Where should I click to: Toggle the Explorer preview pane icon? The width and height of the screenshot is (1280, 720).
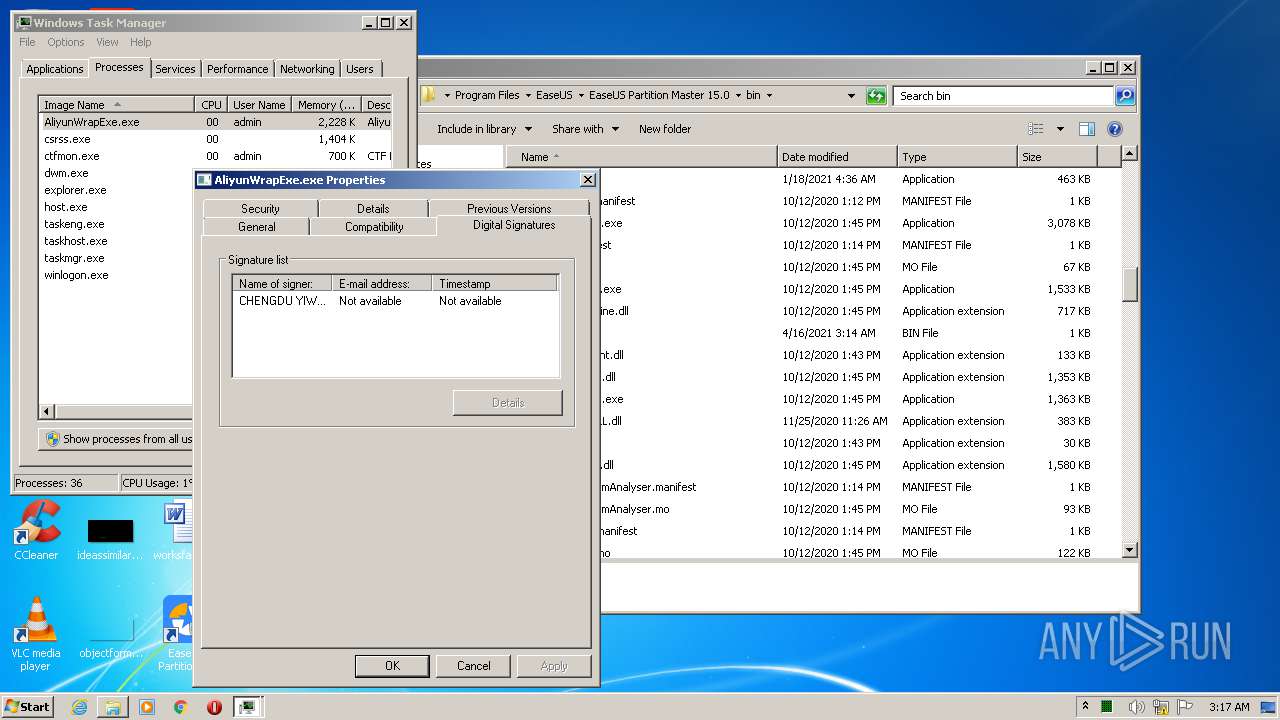(1087, 129)
